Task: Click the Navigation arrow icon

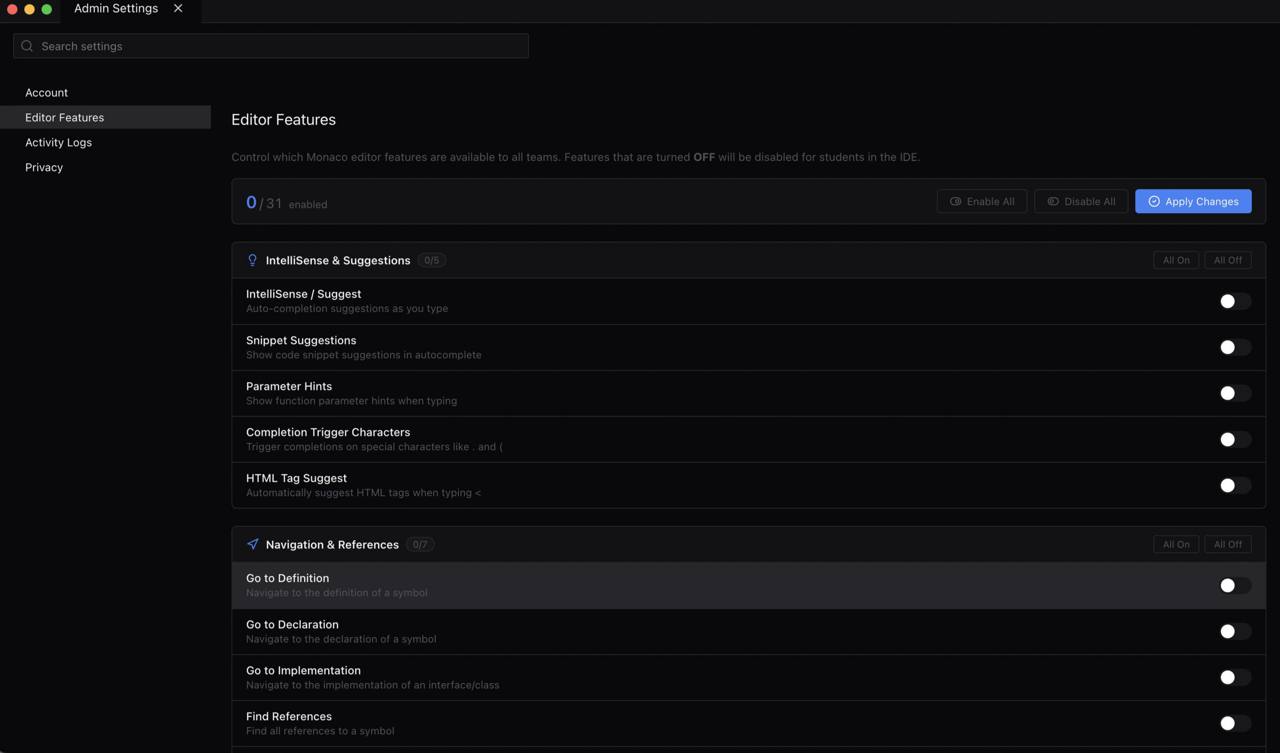Action: (252, 545)
